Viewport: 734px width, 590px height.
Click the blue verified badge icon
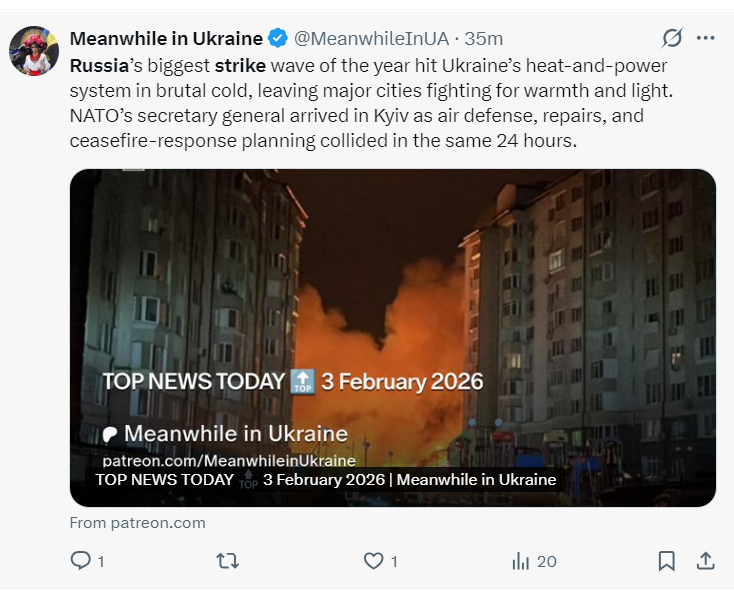click(x=278, y=38)
